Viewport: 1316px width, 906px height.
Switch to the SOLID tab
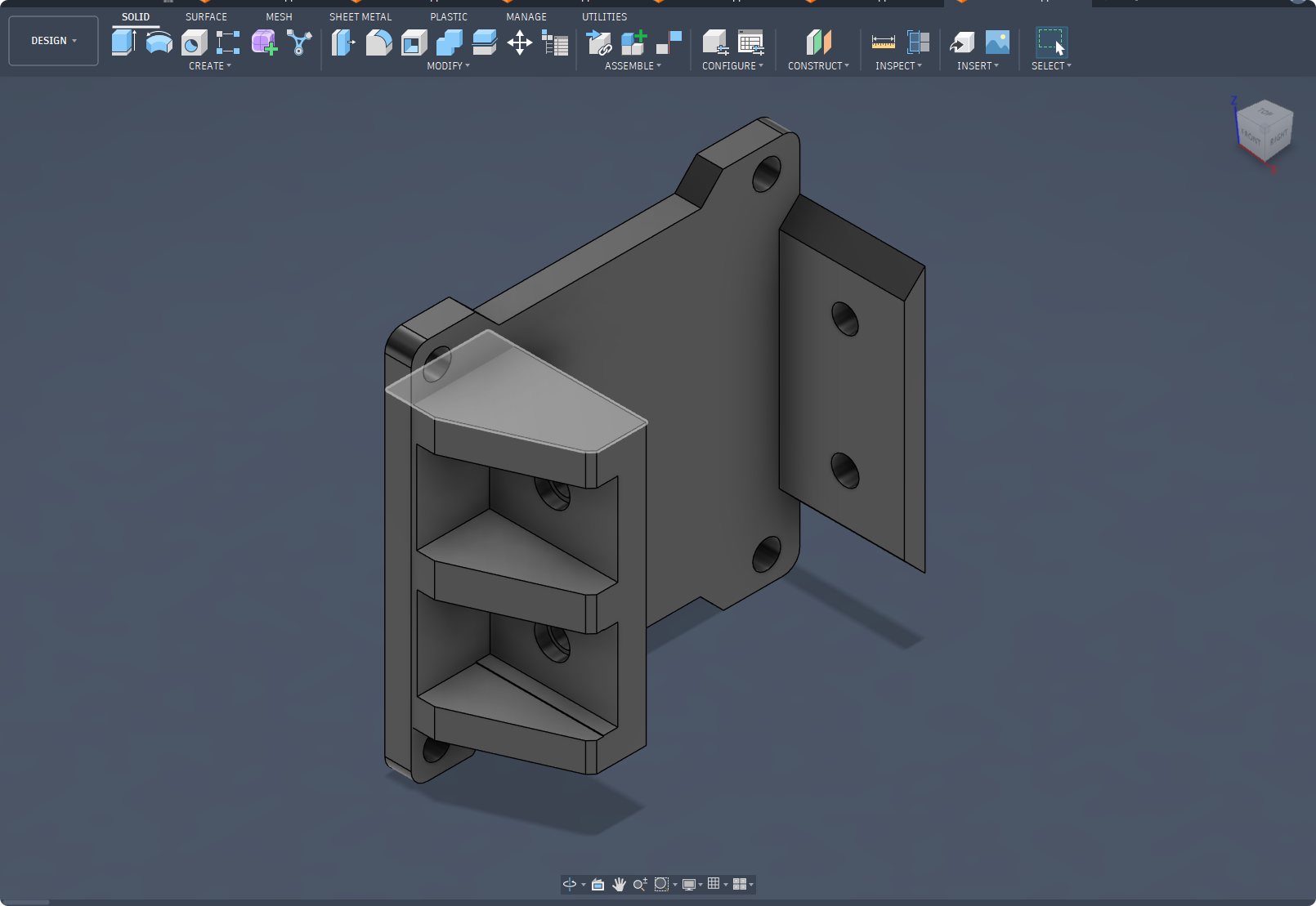tap(136, 17)
